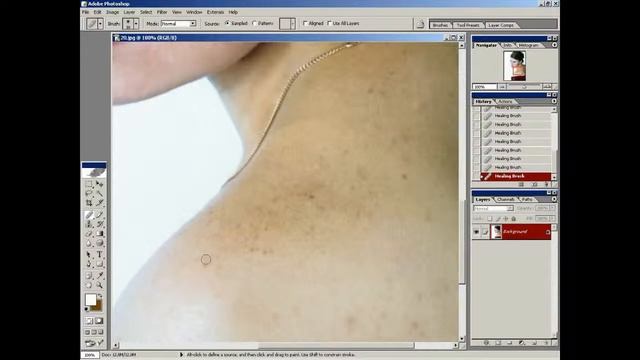Open the Tool Presets well tab
This screenshot has height=360, width=640.
[468, 25]
